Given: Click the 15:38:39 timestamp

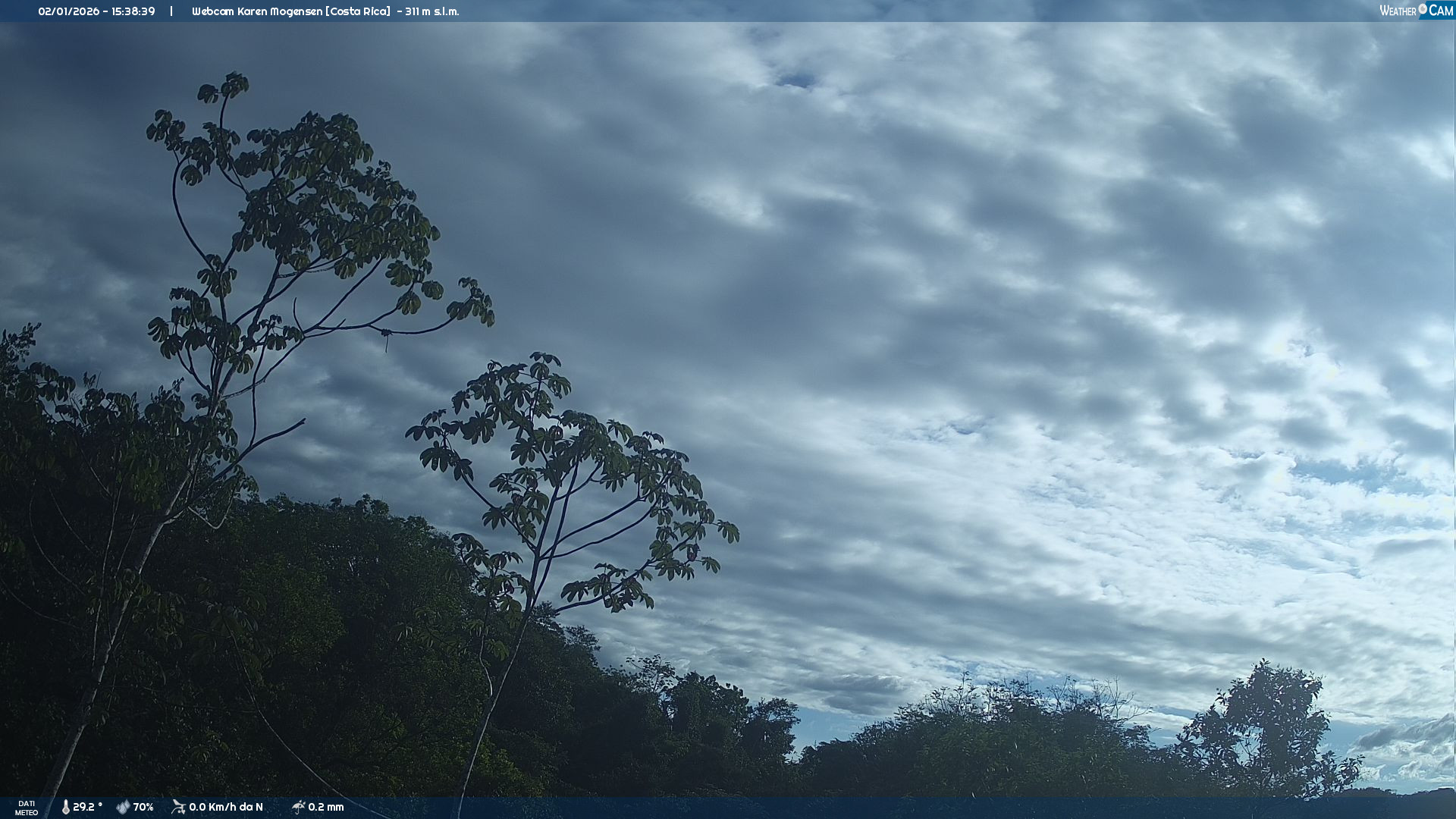Looking at the screenshot, I should click(133, 11).
